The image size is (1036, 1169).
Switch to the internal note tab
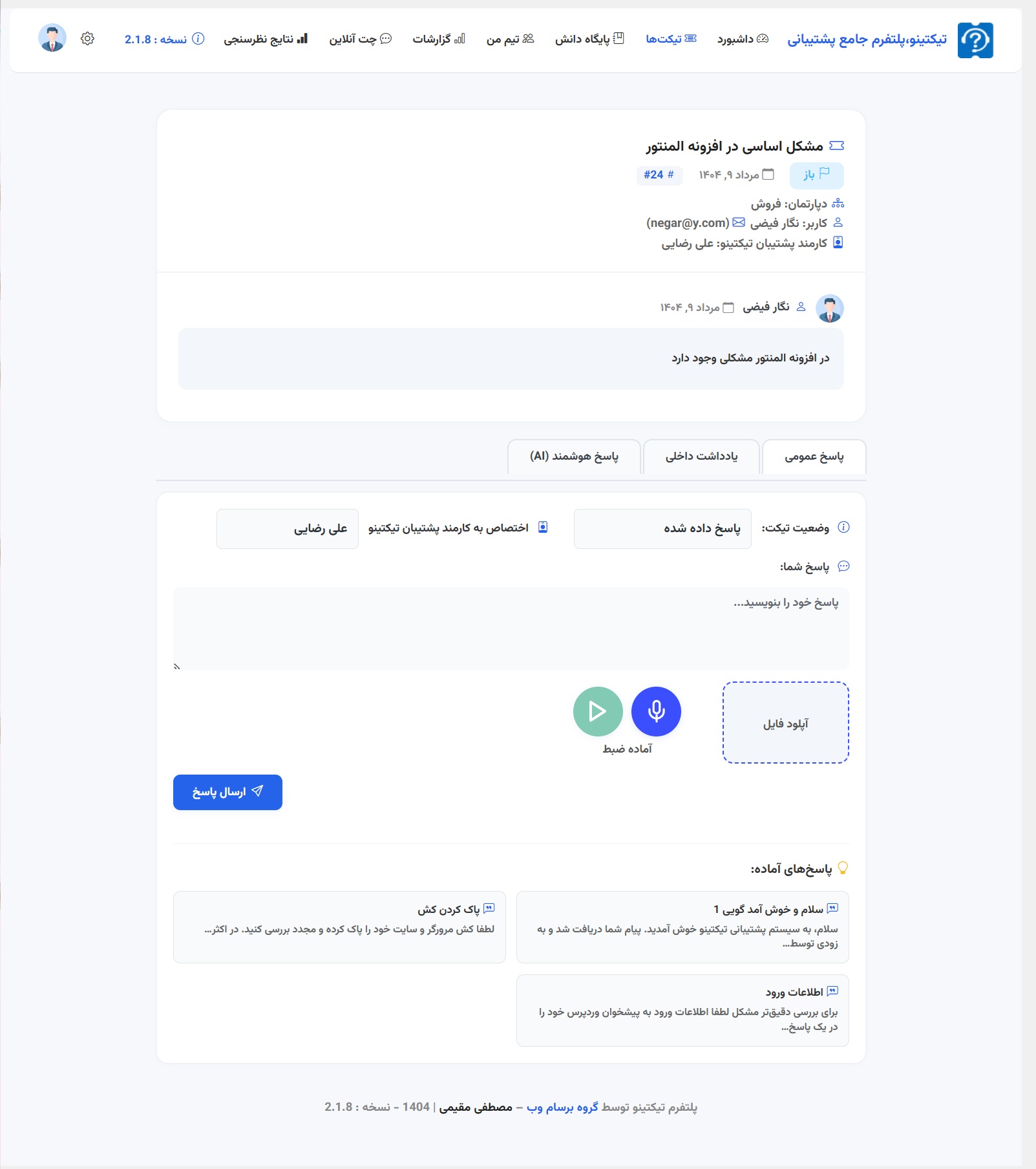click(x=701, y=456)
